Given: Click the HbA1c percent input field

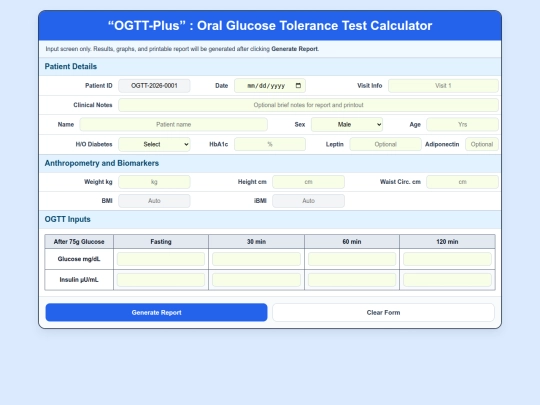Looking at the screenshot, I should point(270,144).
